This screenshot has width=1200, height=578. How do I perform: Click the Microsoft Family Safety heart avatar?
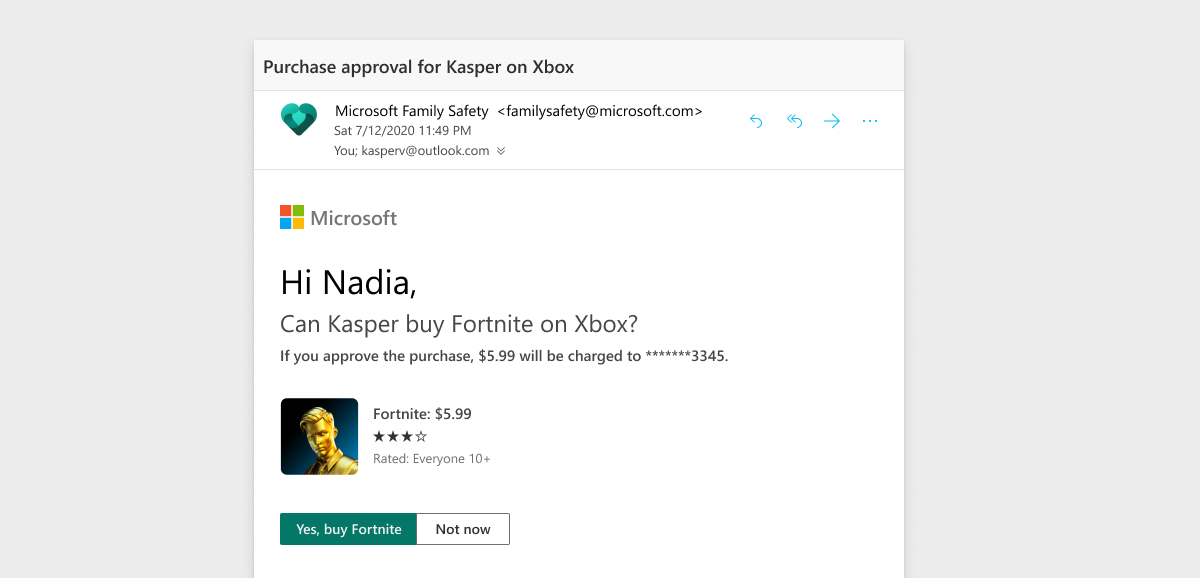click(299, 118)
